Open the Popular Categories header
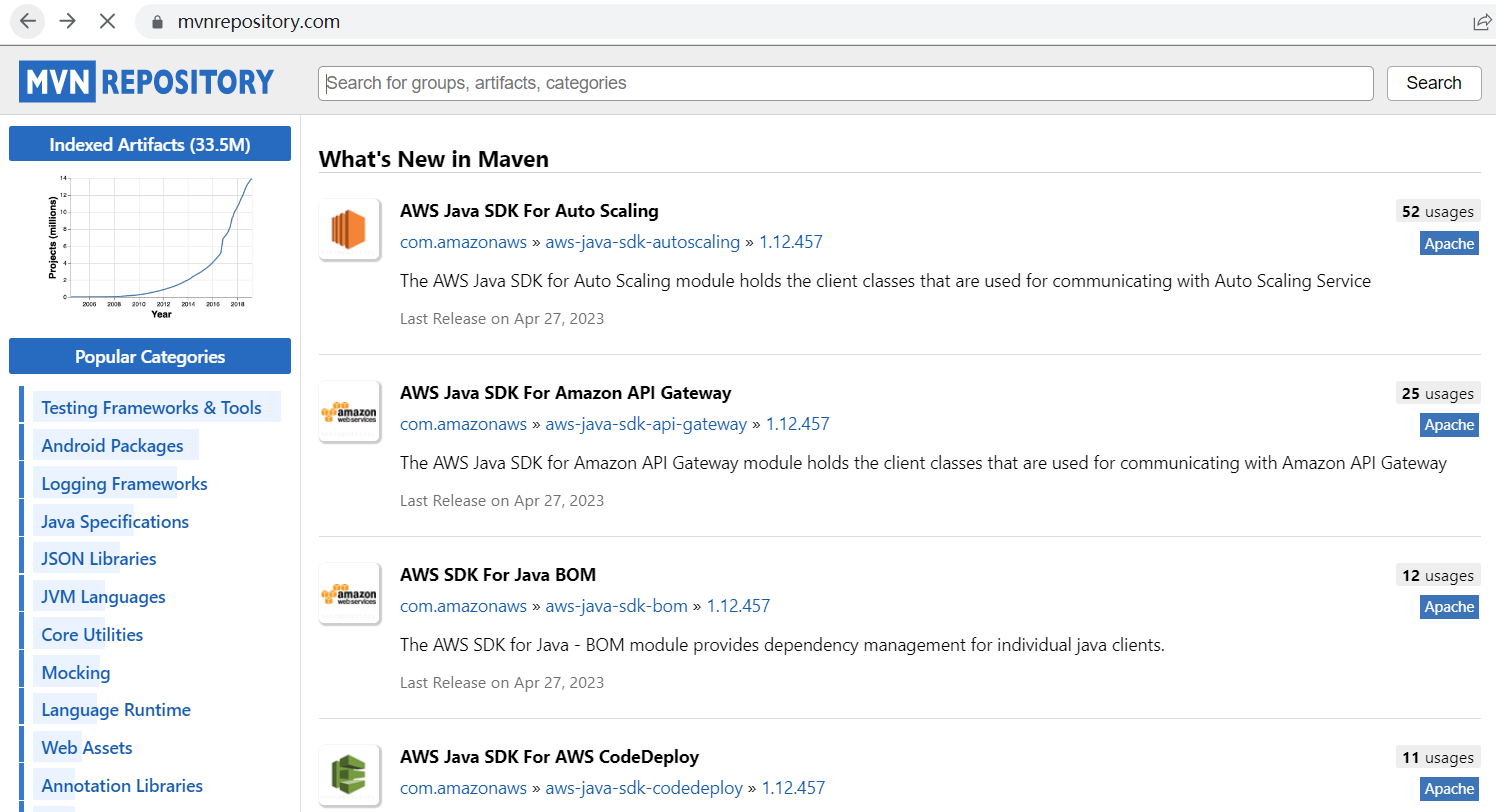The height and width of the screenshot is (812, 1496). pos(150,356)
